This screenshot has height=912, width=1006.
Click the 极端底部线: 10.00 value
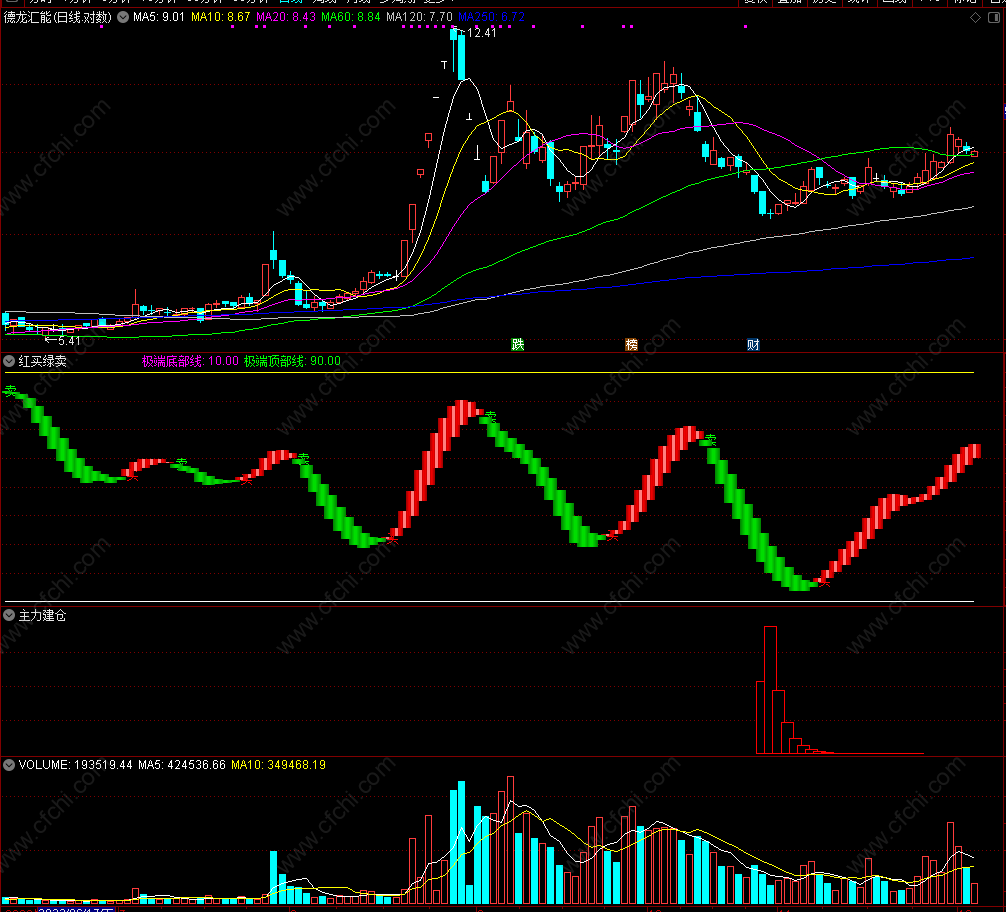pyautogui.click(x=190, y=361)
